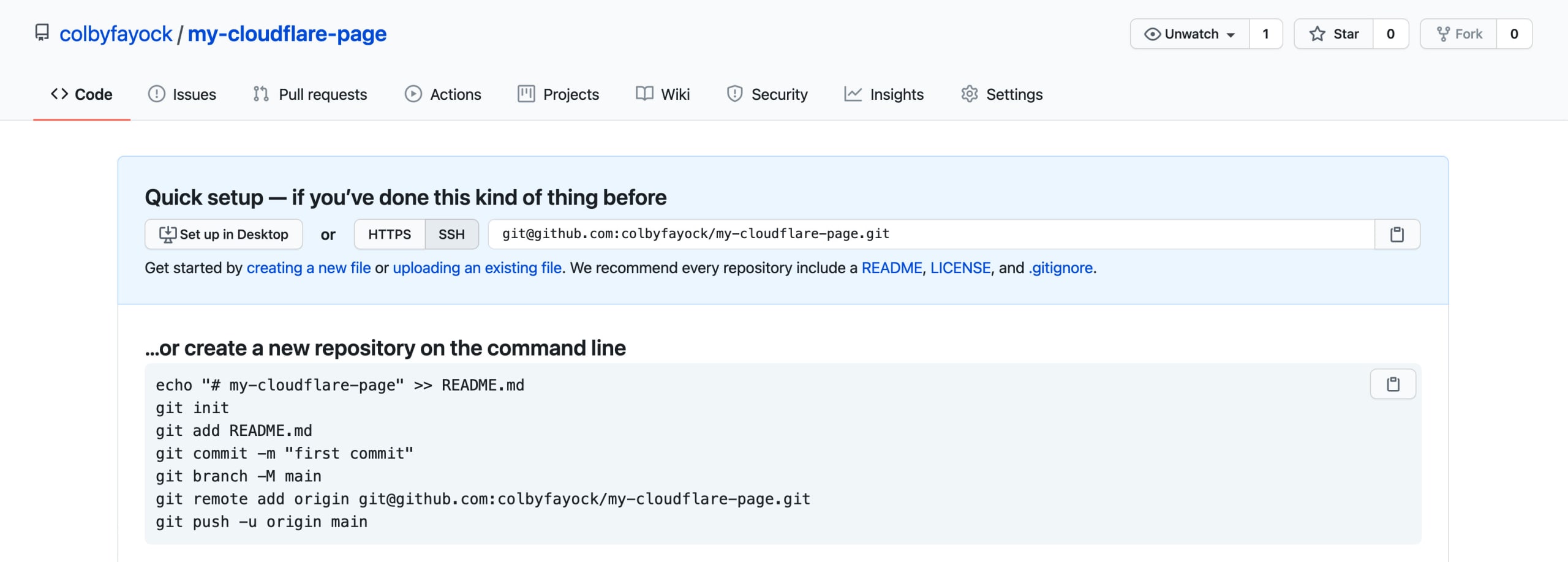Select the HTTPS clone option
Screen dimensions: 1568x562
tap(390, 234)
